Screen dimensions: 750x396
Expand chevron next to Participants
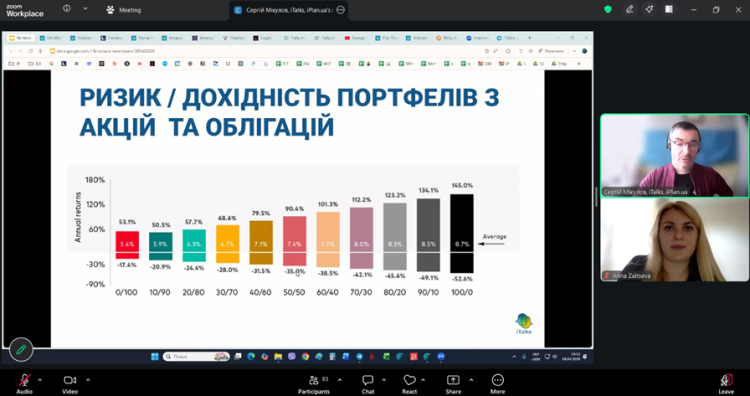(x=340, y=380)
